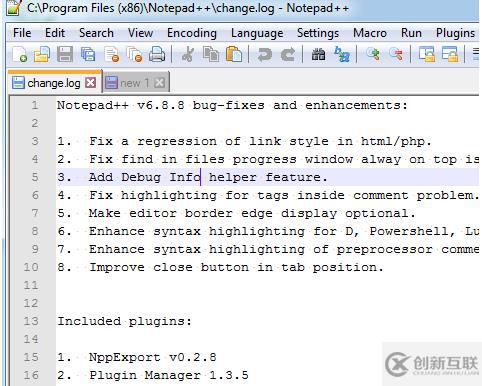Screen dimensions: 482x386
Task: Click the Zoom Out magnifier icon
Action: click(x=396, y=54)
